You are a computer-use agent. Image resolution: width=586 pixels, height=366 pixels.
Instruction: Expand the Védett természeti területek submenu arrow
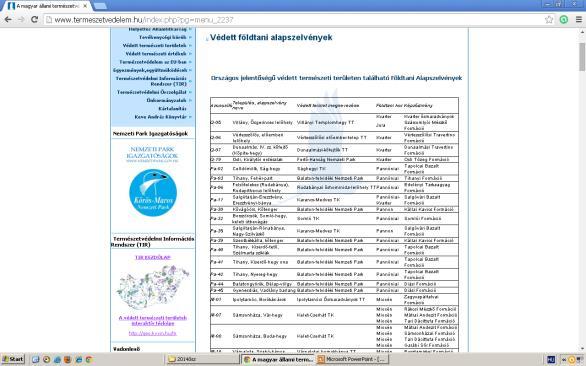[190, 45]
